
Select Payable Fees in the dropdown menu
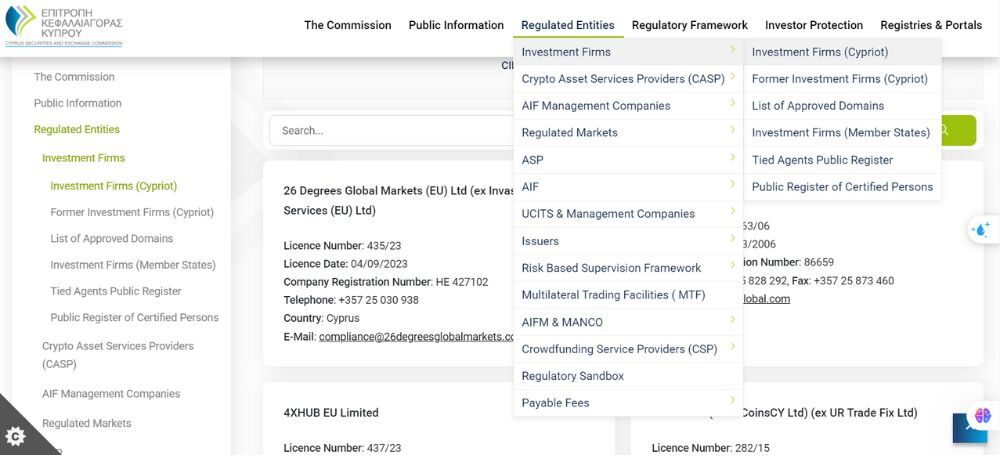click(555, 403)
